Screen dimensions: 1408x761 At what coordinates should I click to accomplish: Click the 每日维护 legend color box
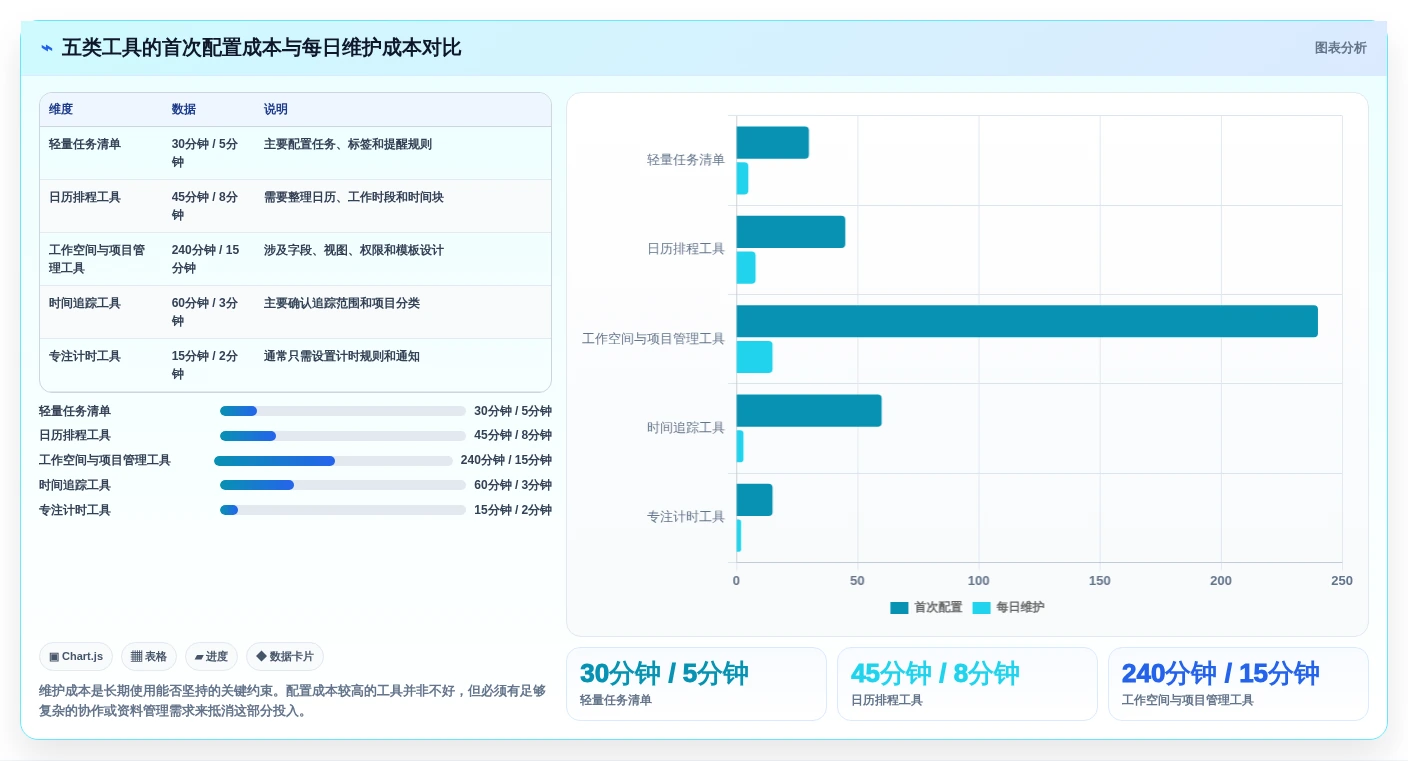(981, 607)
